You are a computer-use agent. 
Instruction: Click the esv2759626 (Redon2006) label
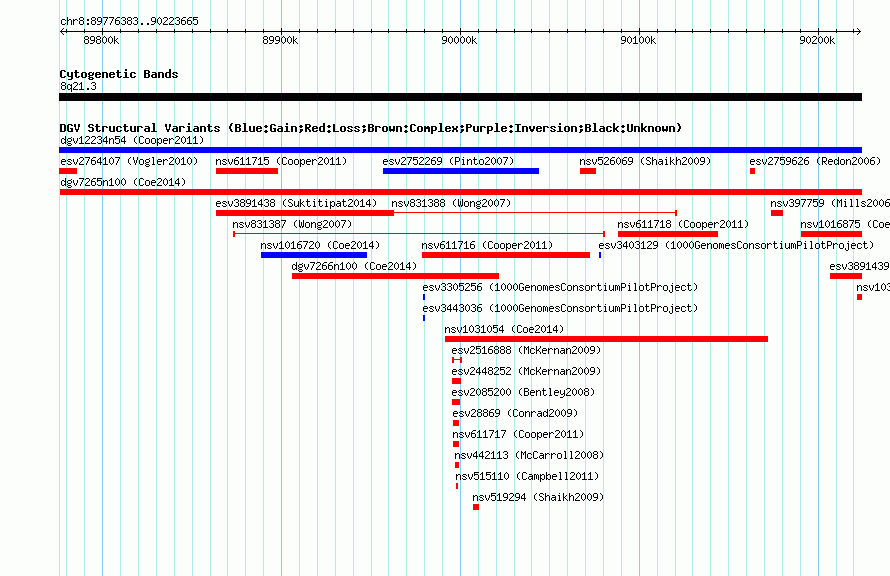coord(815,161)
